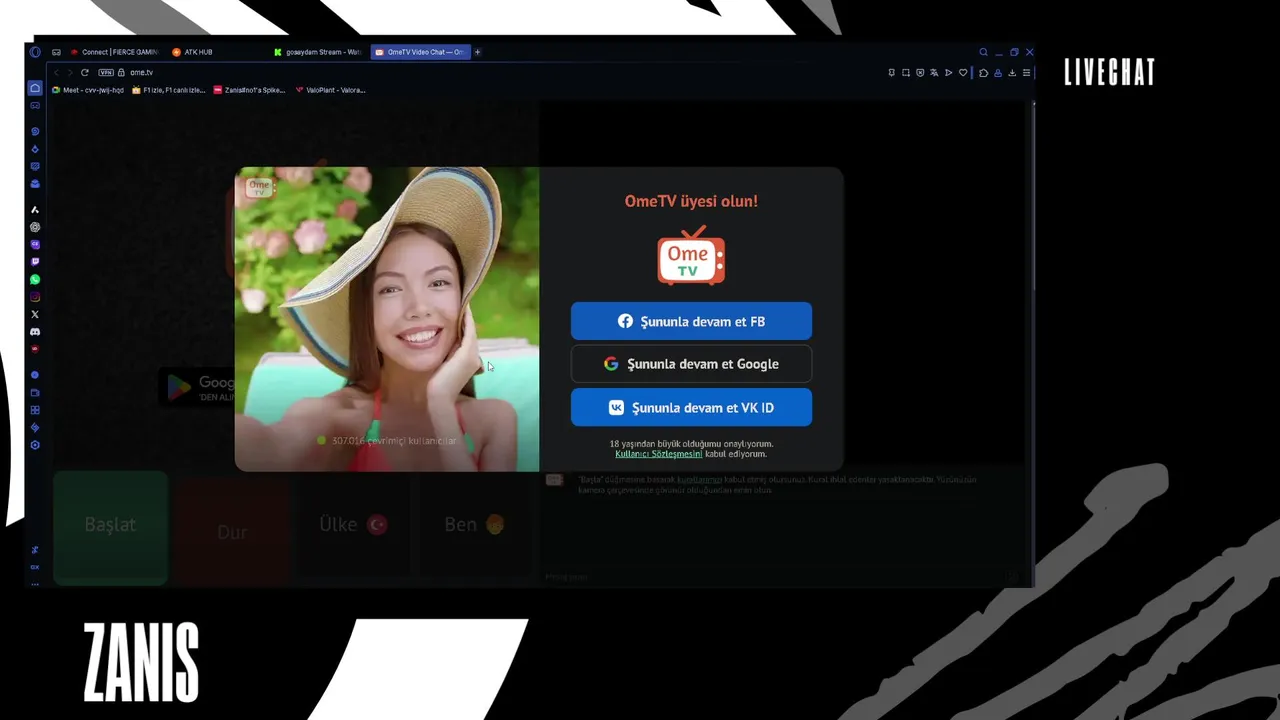1280x720 pixels.
Task: Open the Ben gender selector
Action: coord(474,524)
